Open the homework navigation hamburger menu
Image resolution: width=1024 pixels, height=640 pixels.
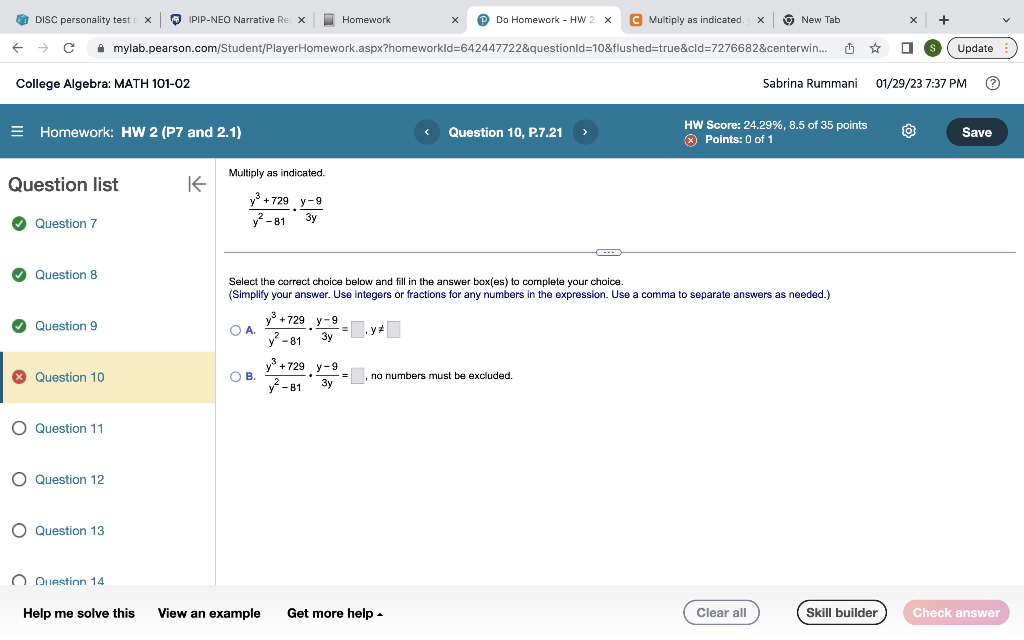[16, 131]
